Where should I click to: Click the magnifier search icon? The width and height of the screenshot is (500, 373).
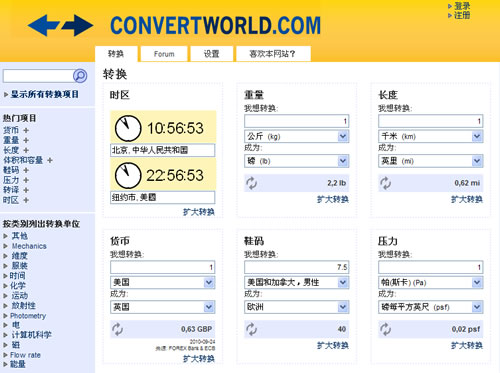click(80, 76)
